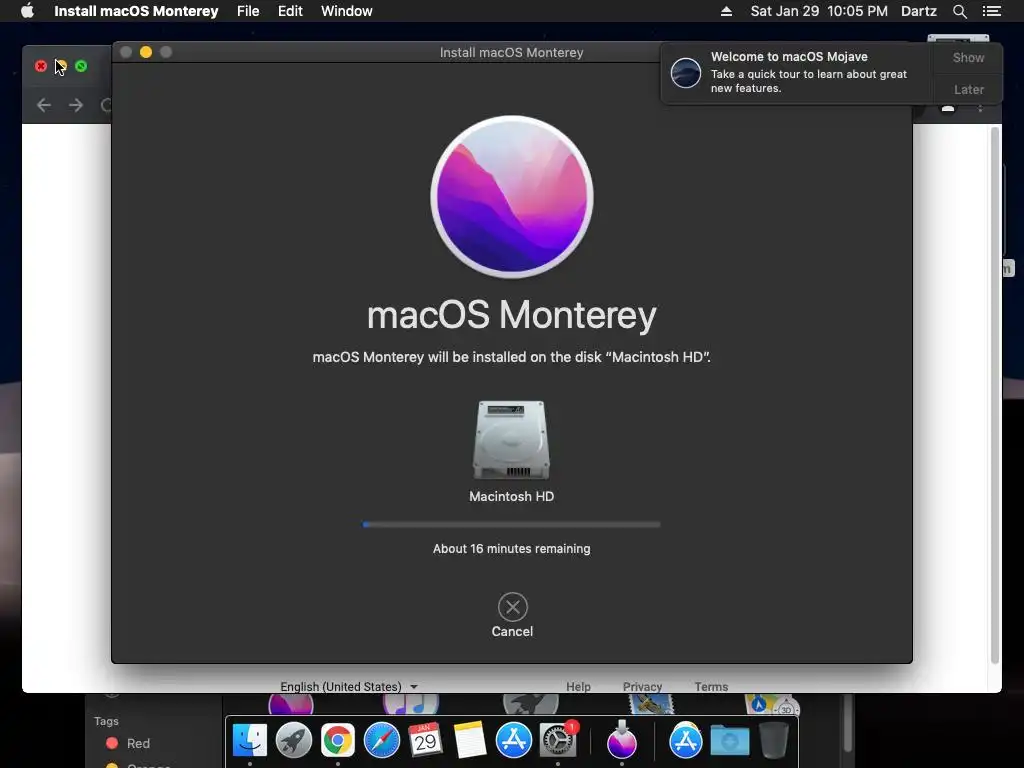The width and height of the screenshot is (1024, 768).
Task: Launch Launchpad rocket icon in Dock
Action: click(x=293, y=741)
